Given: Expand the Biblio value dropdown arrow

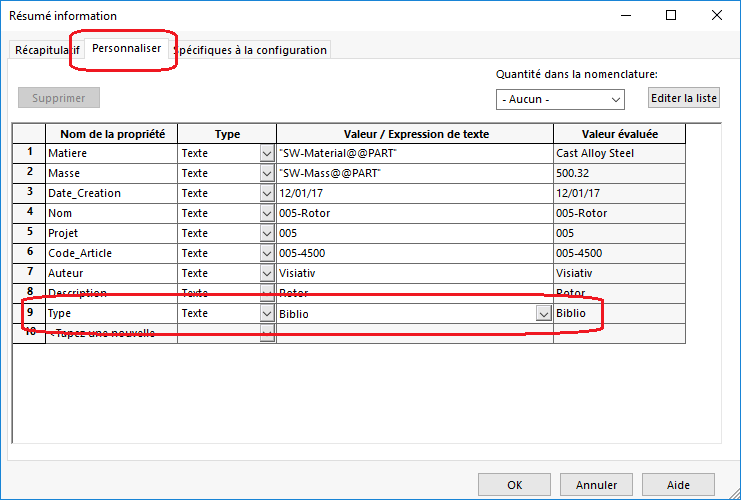Looking at the screenshot, I should [543, 313].
